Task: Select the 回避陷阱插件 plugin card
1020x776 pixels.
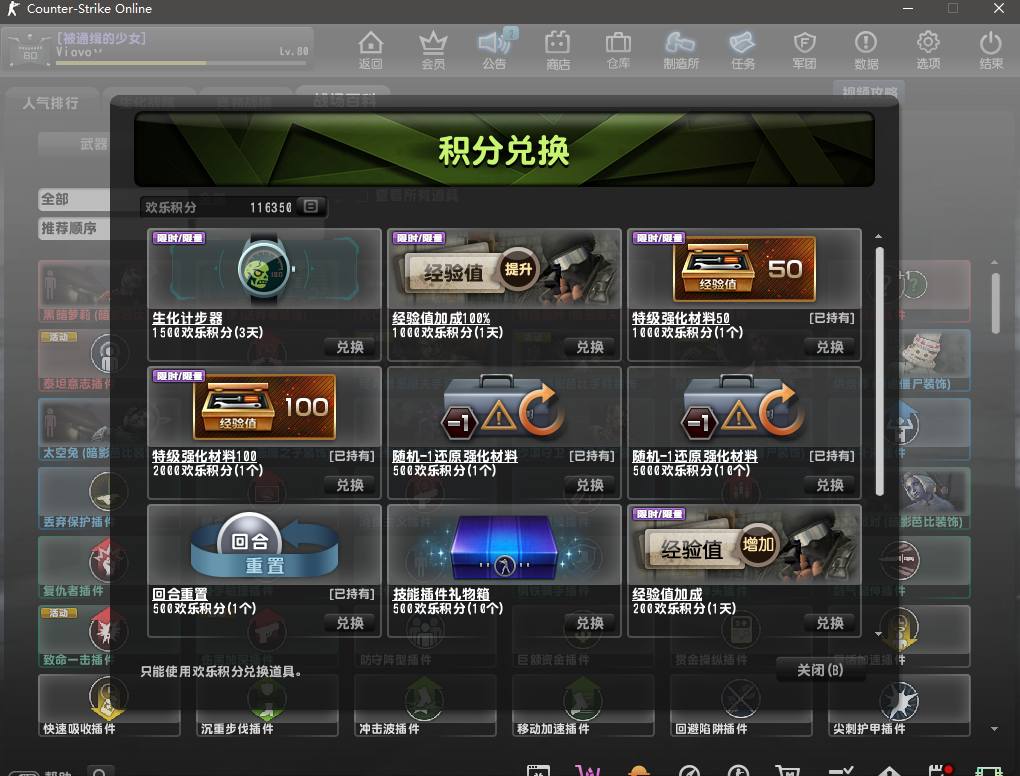Action: [x=741, y=706]
